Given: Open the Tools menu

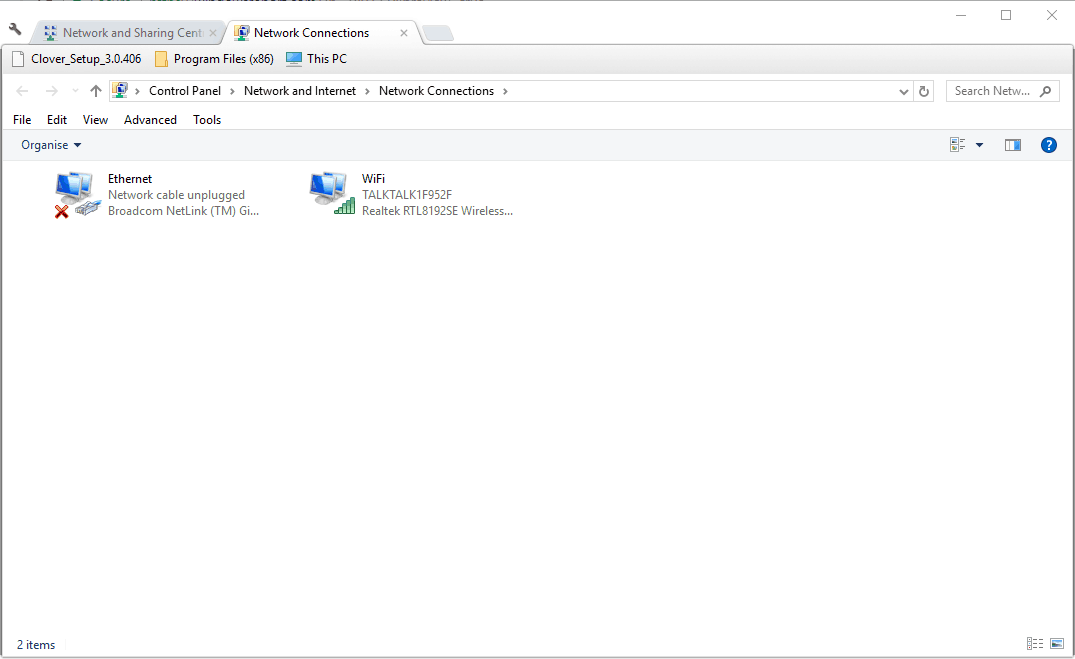Looking at the screenshot, I should pos(207,120).
